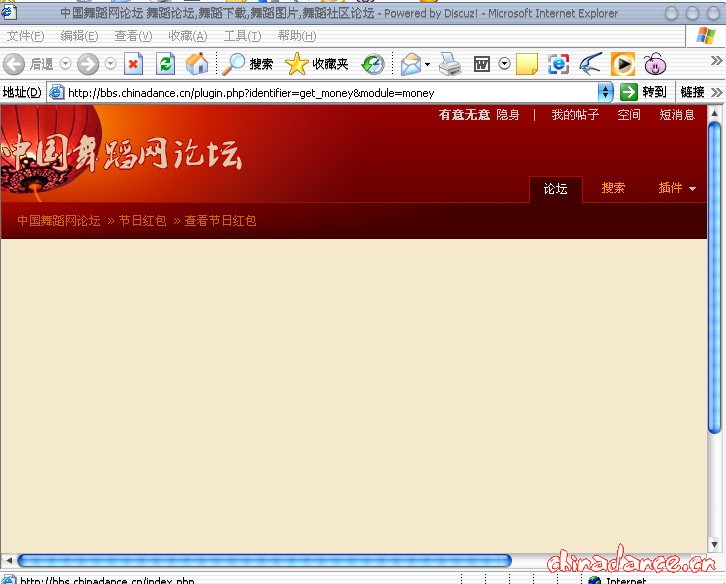
Task: Click the username 有意无意 link
Action: tap(464, 114)
